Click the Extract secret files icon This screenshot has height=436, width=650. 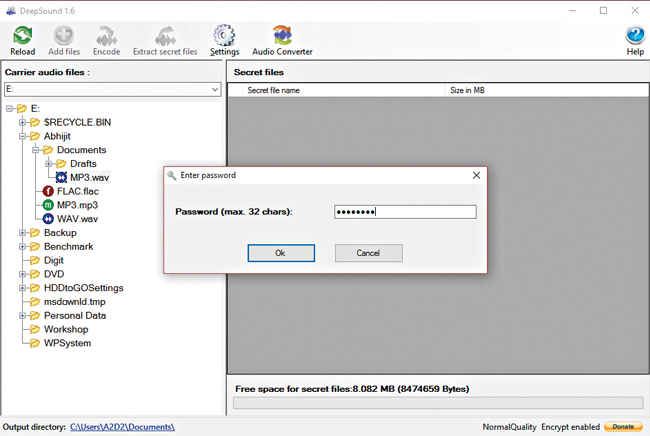pos(165,36)
